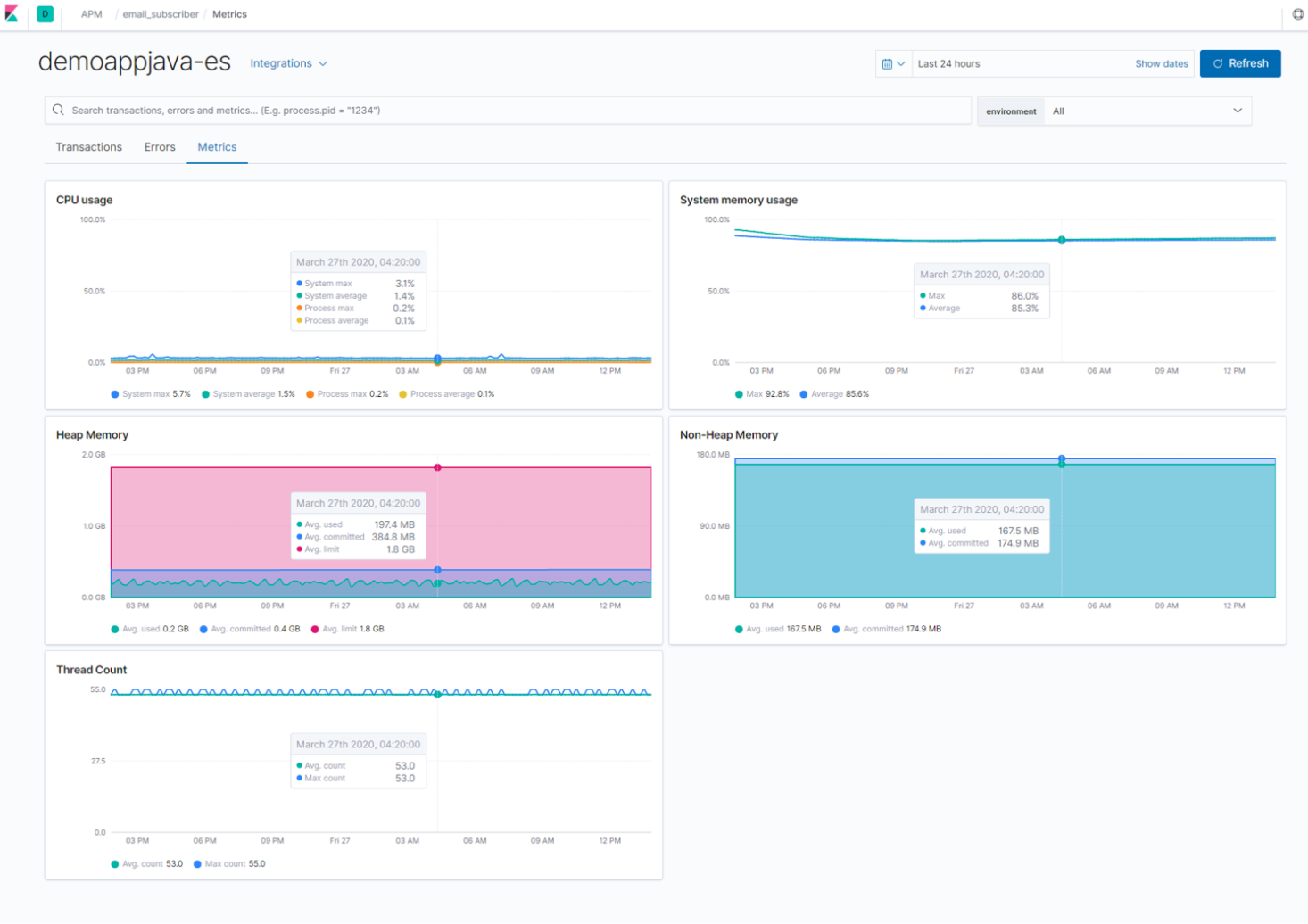
Task: Click the demoappjava-es service heading
Action: [x=135, y=62]
